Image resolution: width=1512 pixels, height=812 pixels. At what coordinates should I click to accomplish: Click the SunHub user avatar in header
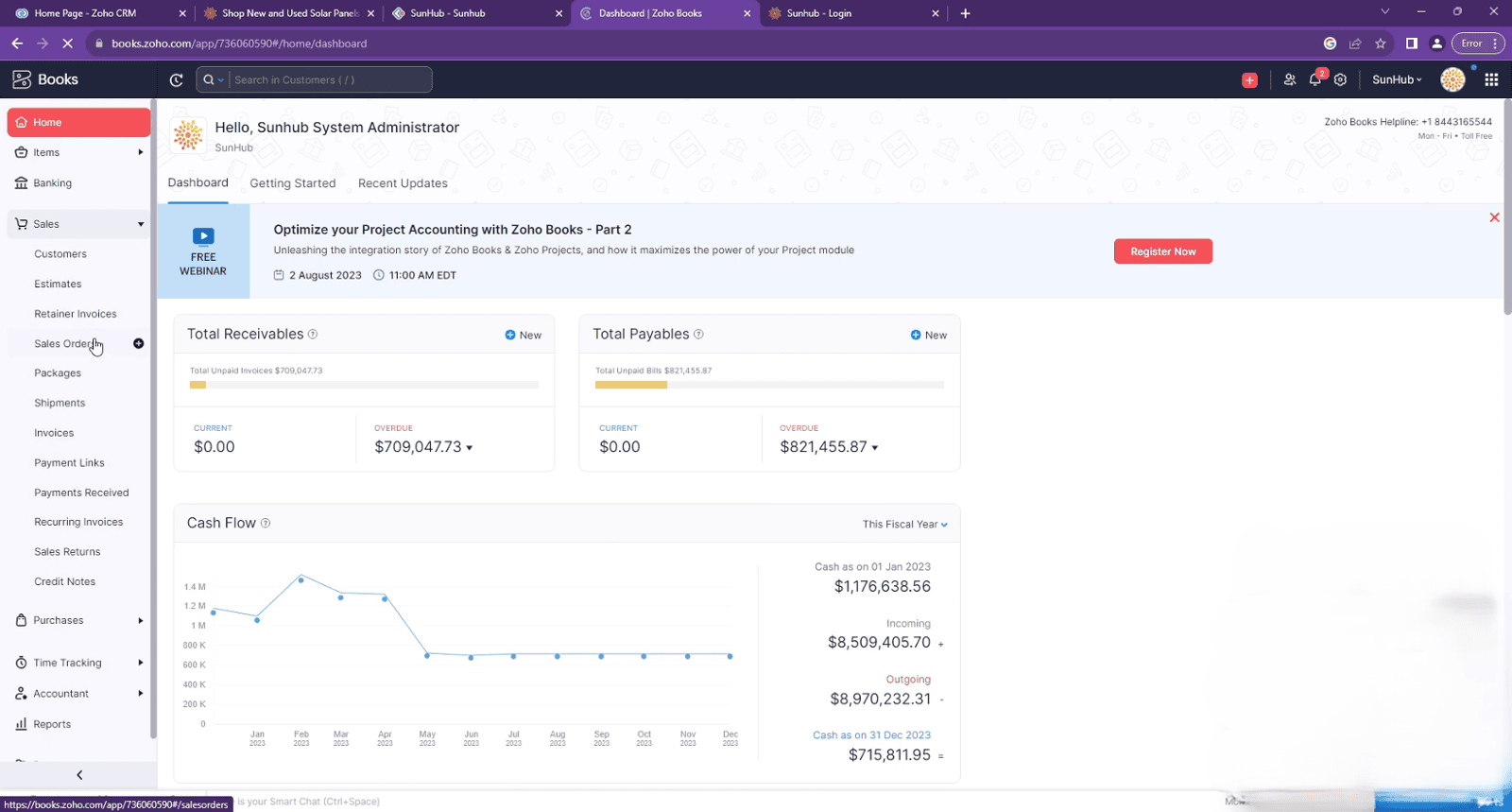pos(1452,80)
